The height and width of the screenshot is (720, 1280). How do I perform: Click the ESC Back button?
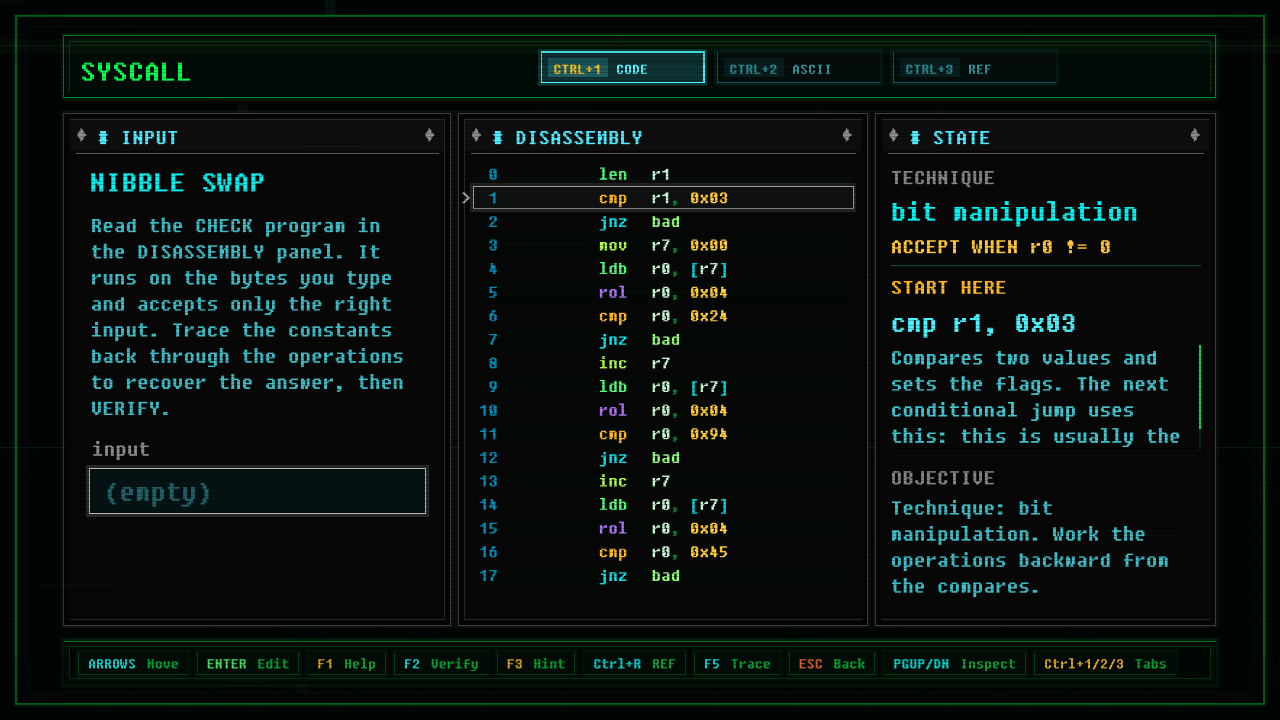click(831, 663)
